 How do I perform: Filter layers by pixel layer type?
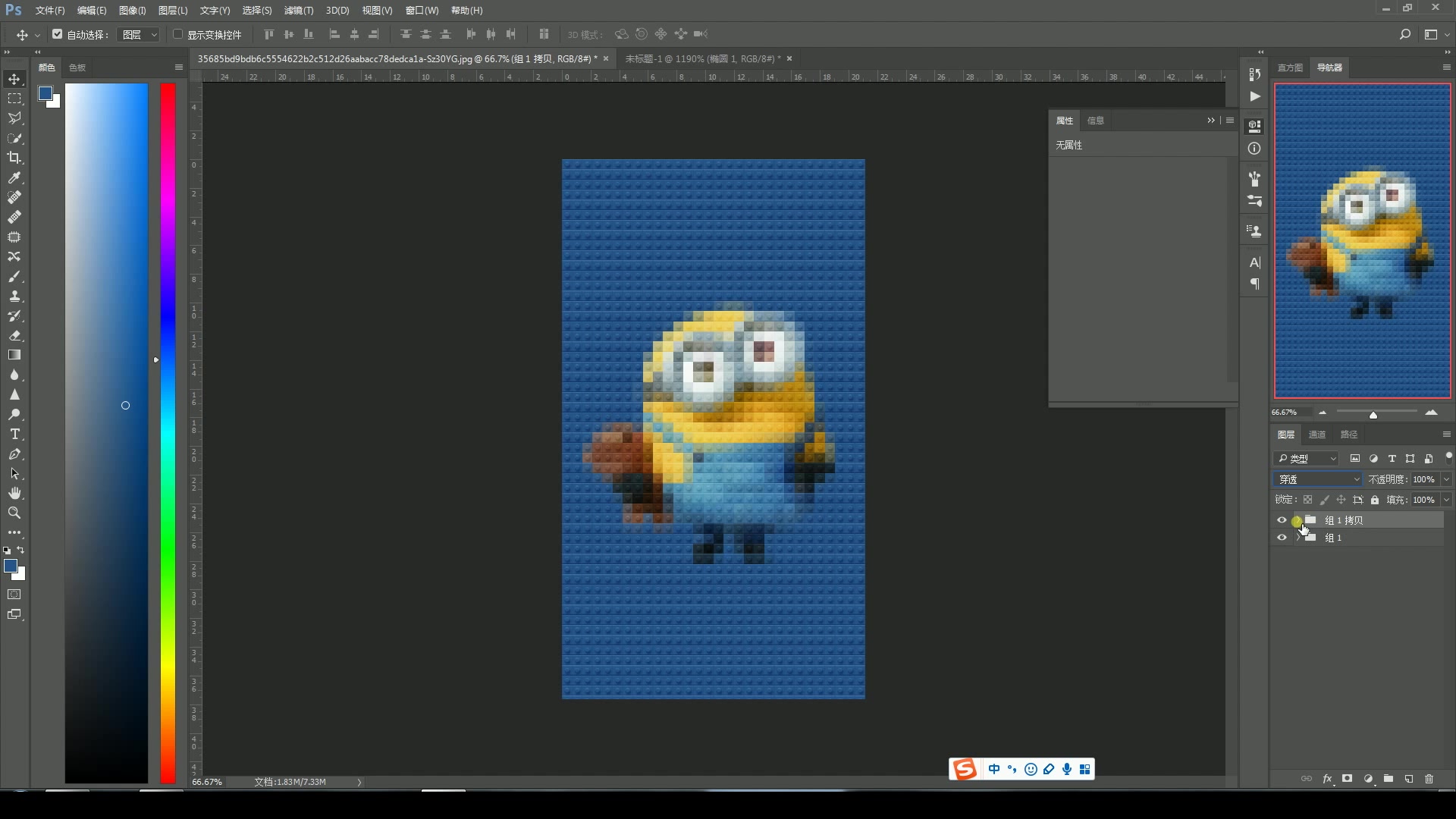pyautogui.click(x=1355, y=458)
